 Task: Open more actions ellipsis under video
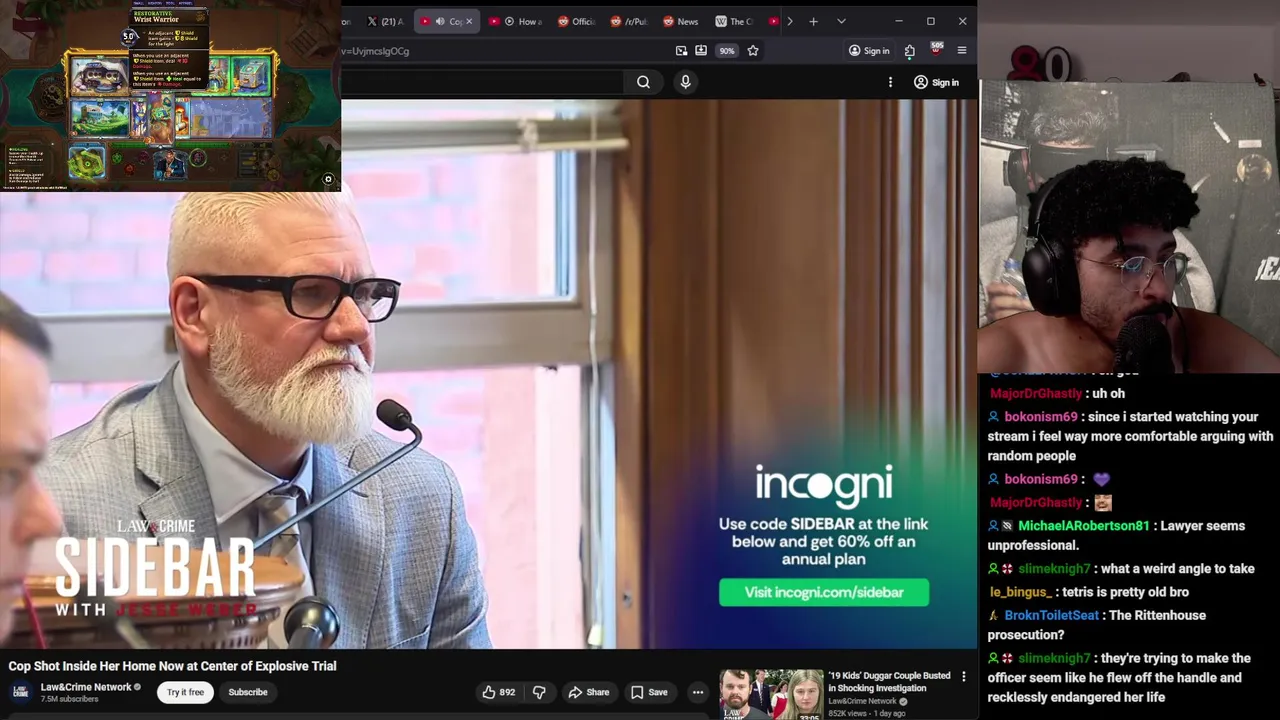698,692
